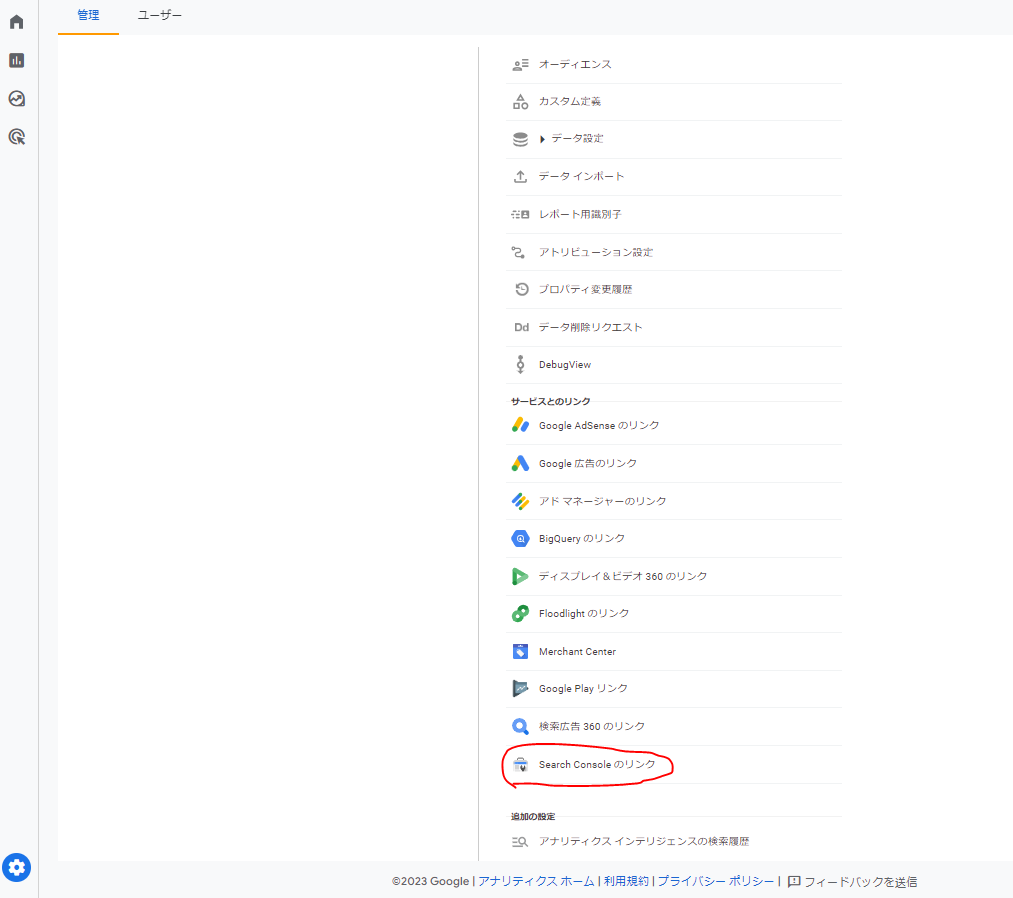
Task: Click the 検索広告 360 magnifier icon
Action: pyautogui.click(x=520, y=726)
